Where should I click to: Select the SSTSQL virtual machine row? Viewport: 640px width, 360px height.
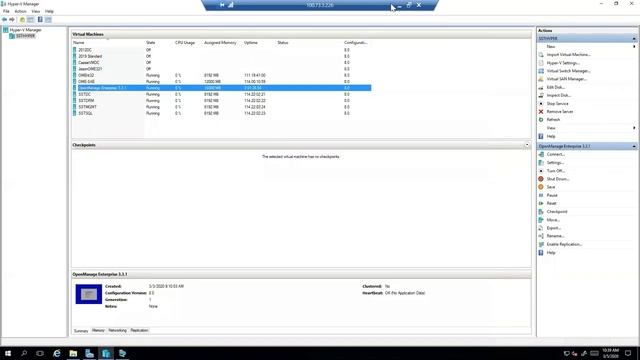click(222, 113)
